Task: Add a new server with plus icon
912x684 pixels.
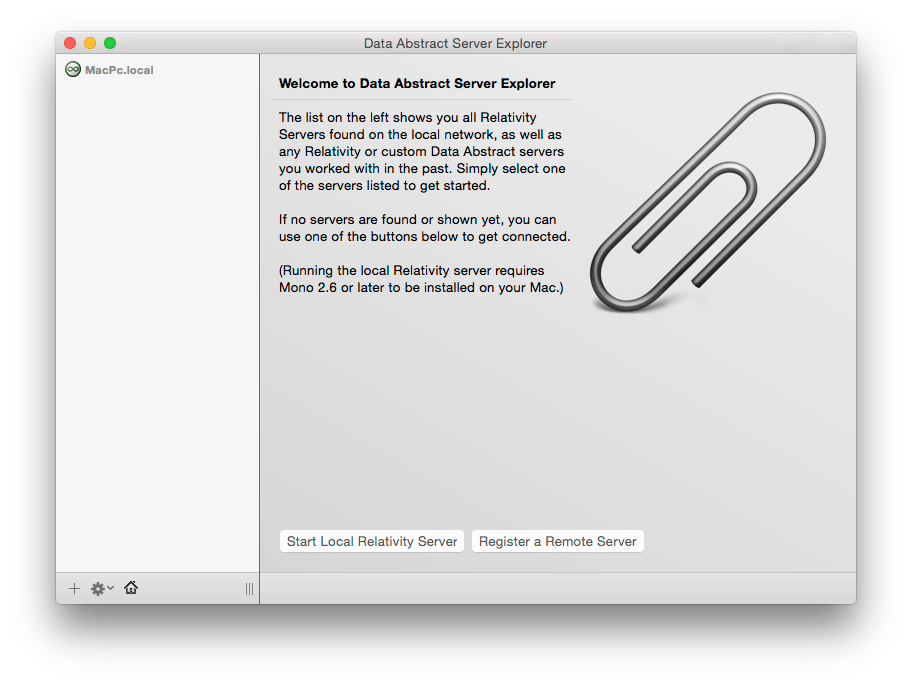Action: click(74, 589)
